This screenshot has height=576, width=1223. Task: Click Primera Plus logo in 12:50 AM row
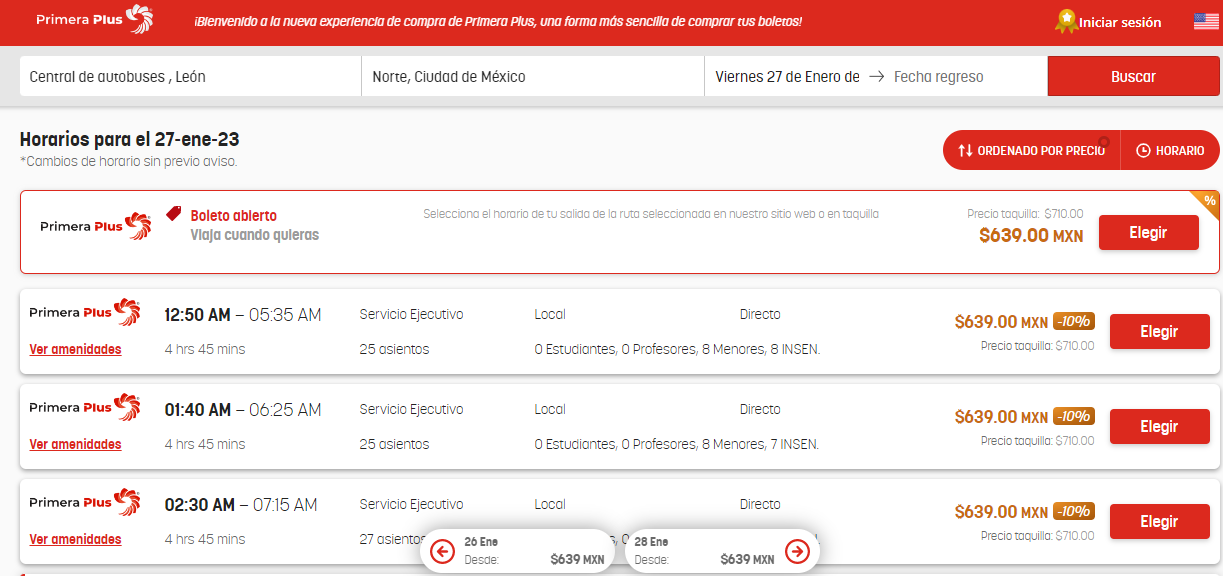(x=84, y=312)
